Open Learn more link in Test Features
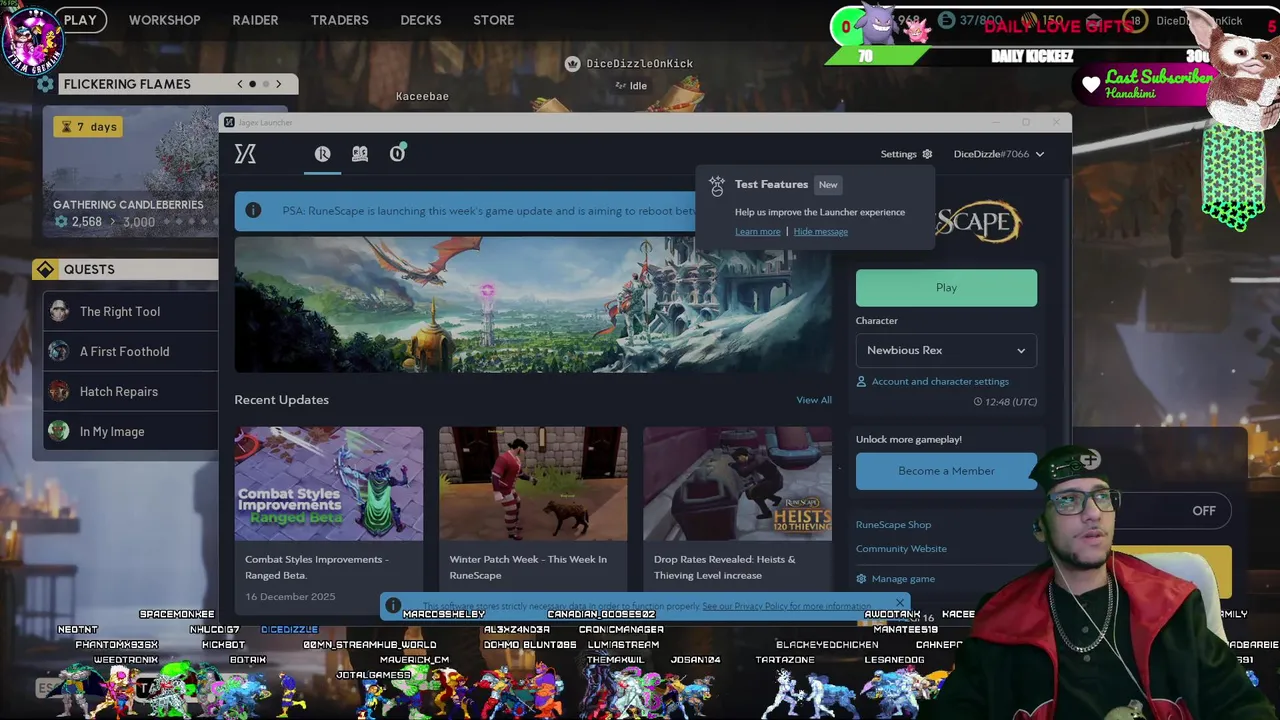This screenshot has width=1280, height=720. point(757,232)
